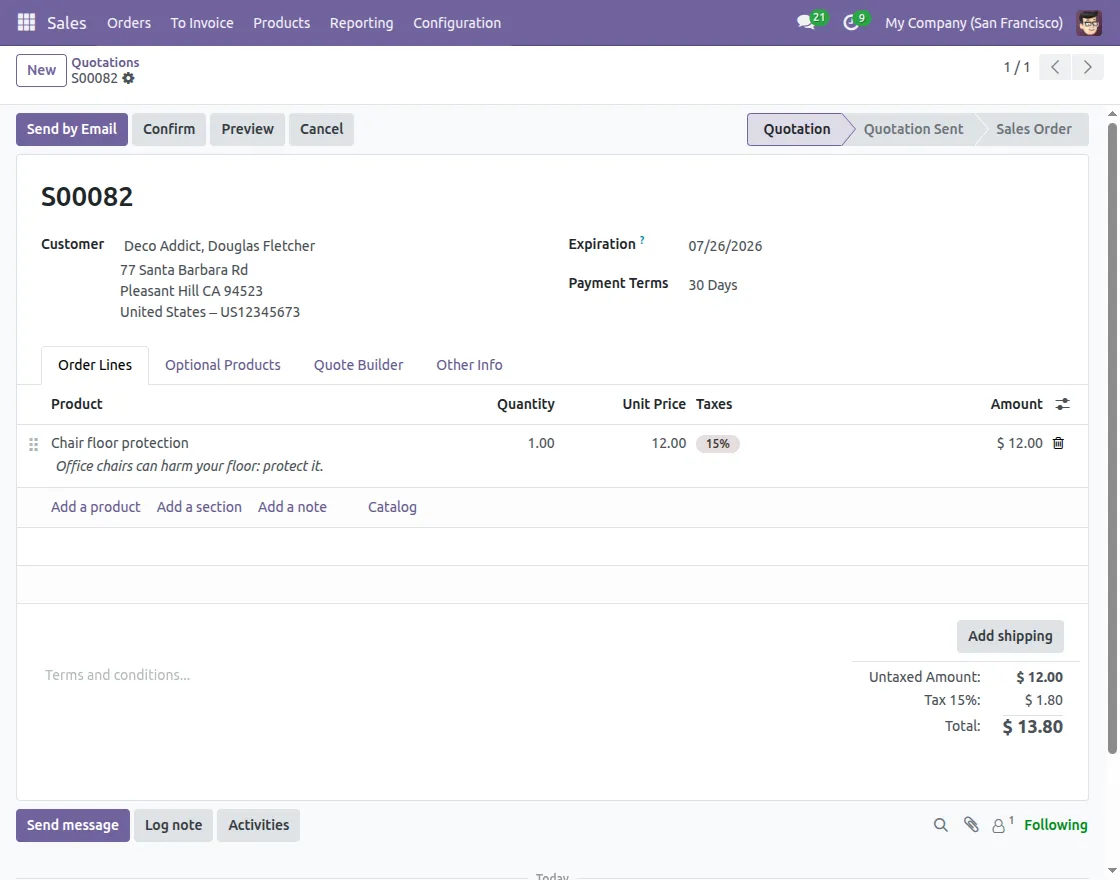Go to previous record arrow
Viewport: 1120px width, 880px height.
(x=1055, y=67)
